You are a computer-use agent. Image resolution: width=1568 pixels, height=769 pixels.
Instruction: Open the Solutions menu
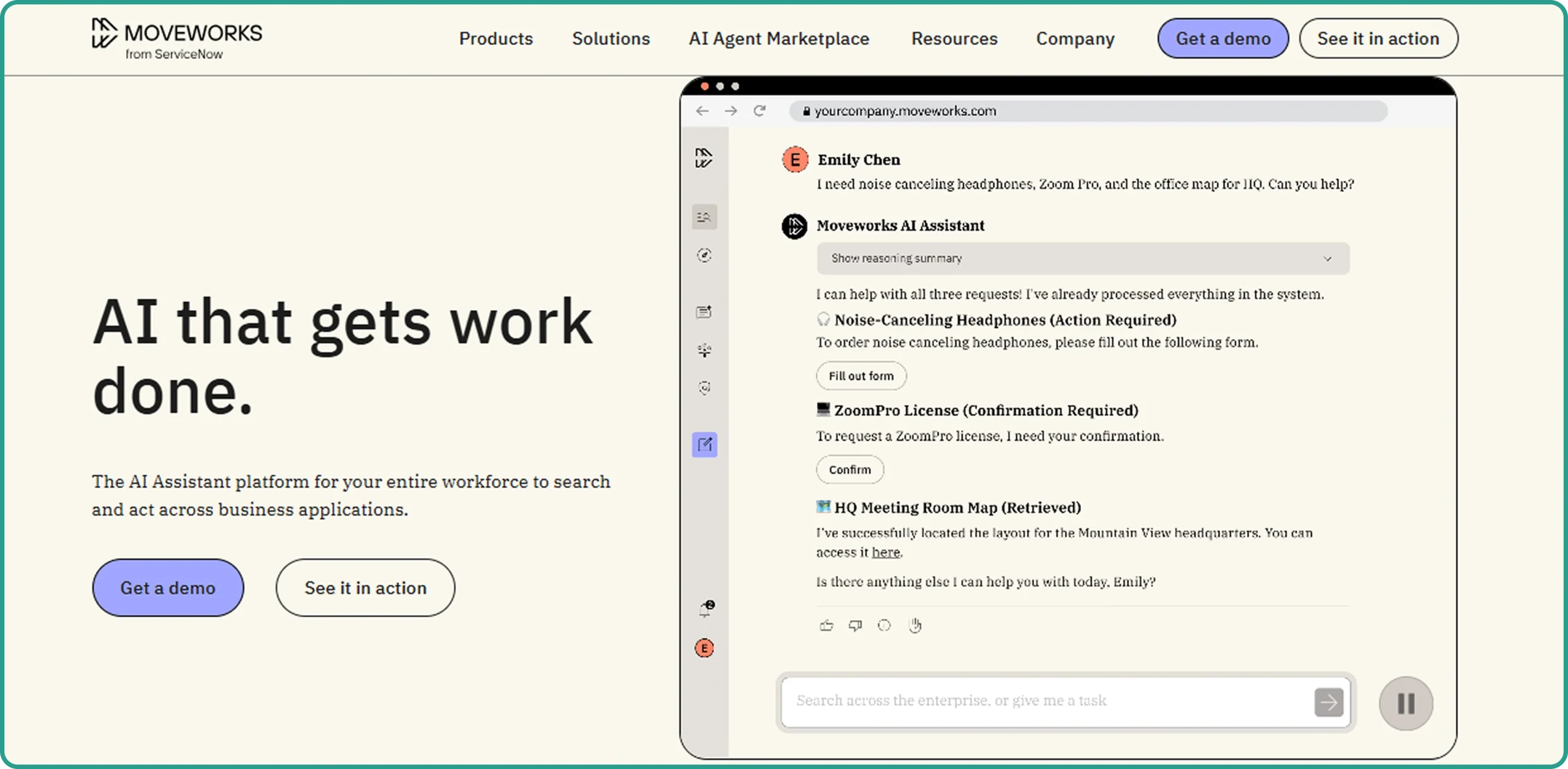[x=611, y=39]
